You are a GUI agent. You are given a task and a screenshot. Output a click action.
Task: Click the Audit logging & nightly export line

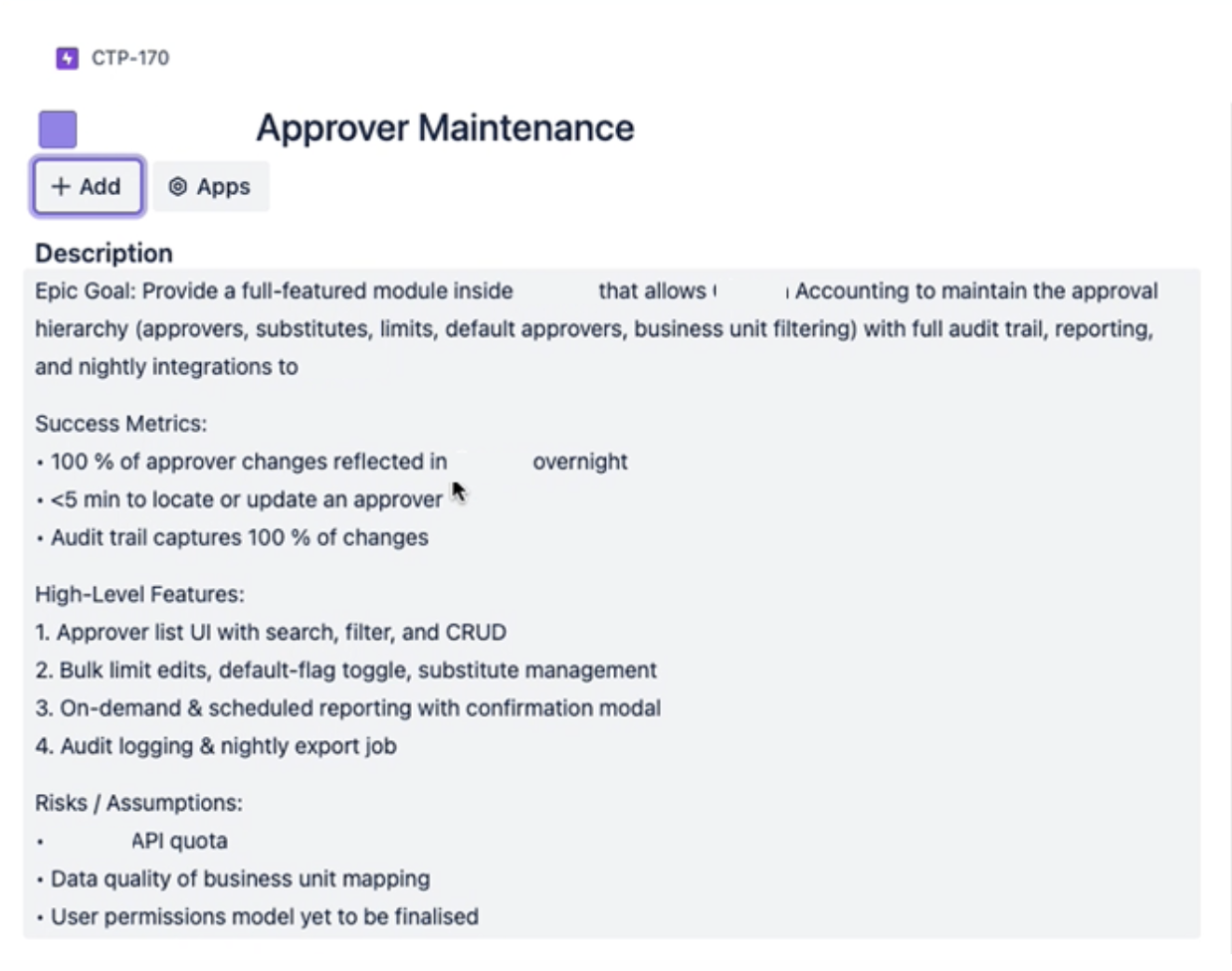[215, 746]
